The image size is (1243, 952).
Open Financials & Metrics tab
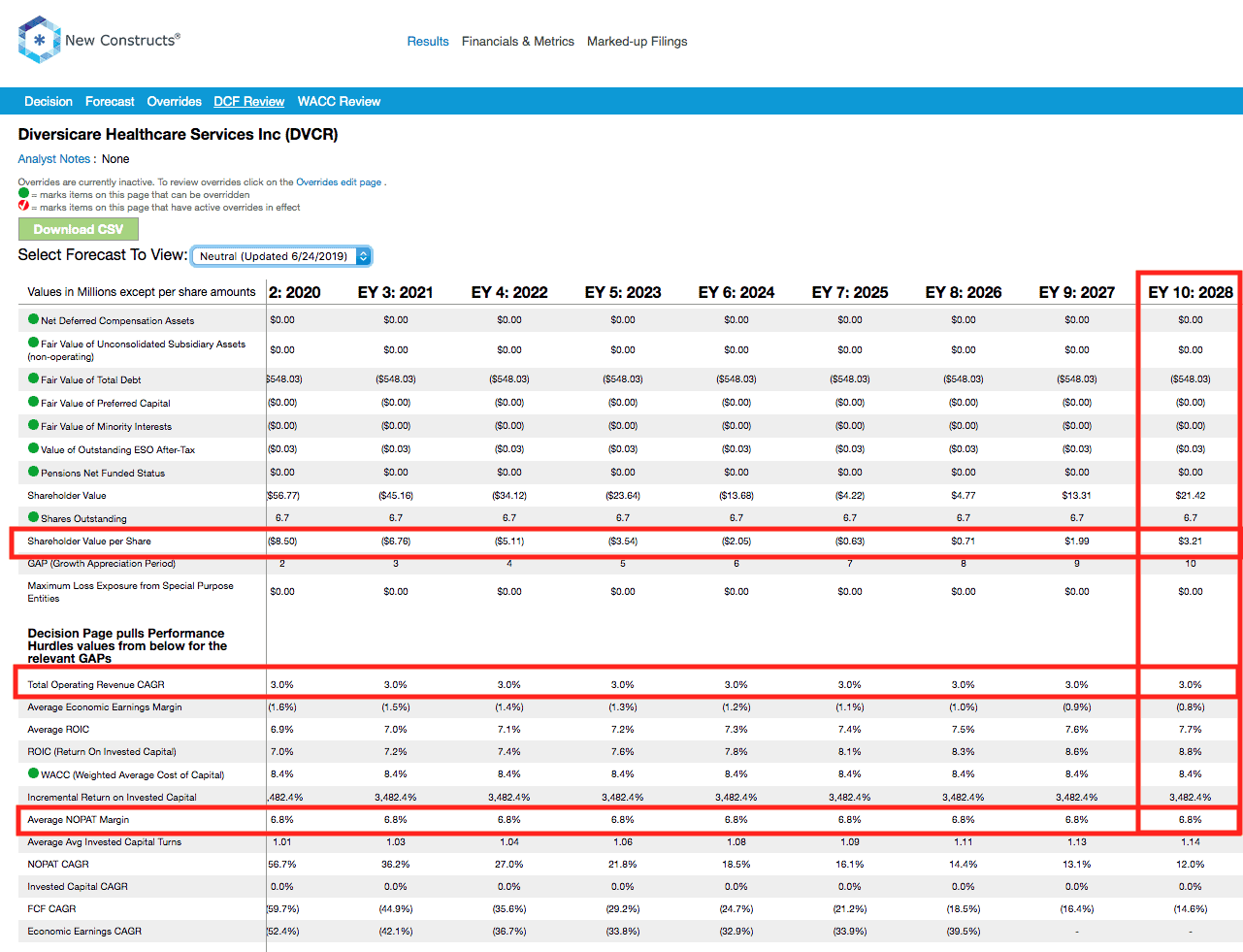[x=518, y=42]
